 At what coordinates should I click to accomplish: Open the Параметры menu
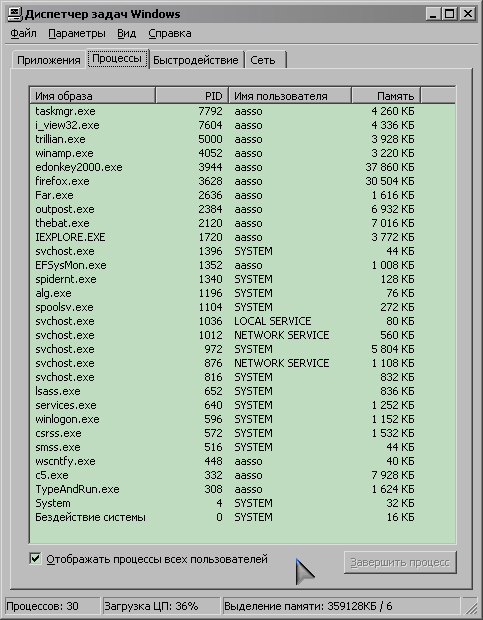pos(77,33)
